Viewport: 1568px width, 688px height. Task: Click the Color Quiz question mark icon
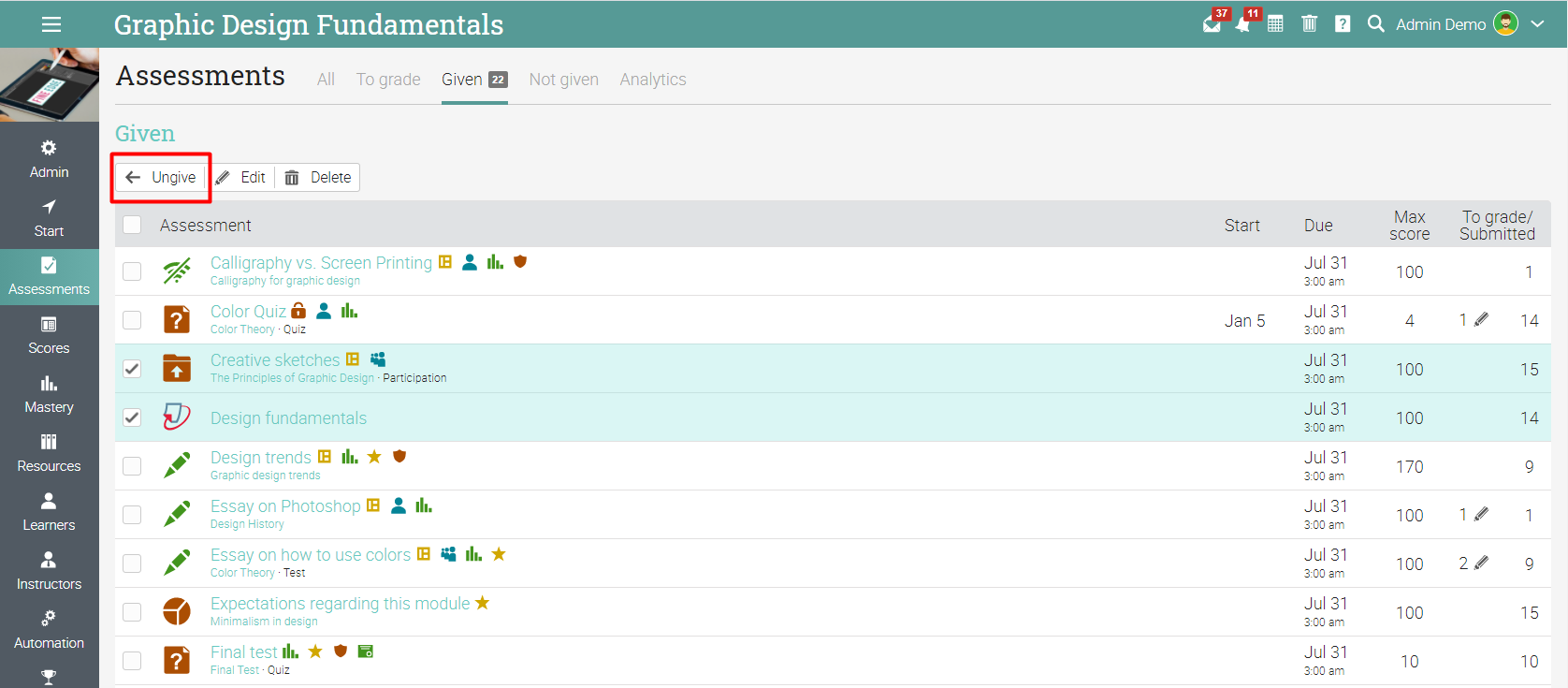pos(177,320)
